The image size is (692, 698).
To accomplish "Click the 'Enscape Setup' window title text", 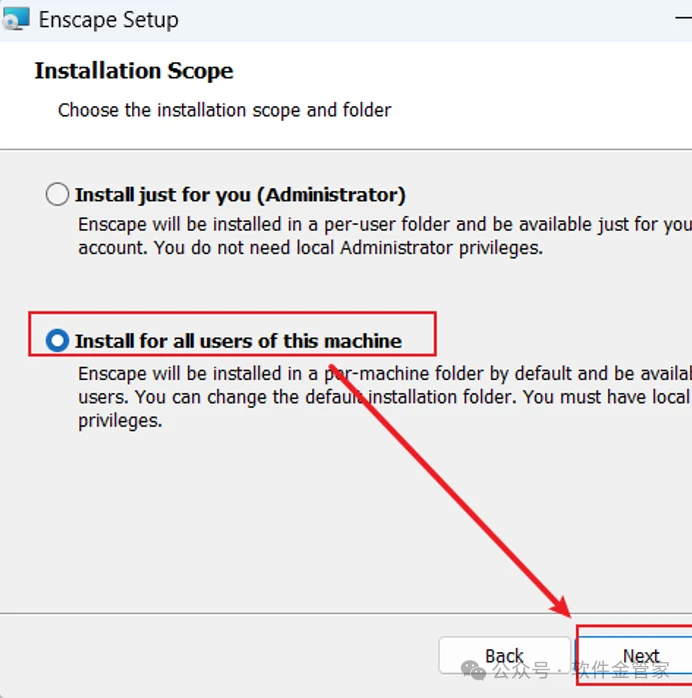I will click(x=108, y=20).
